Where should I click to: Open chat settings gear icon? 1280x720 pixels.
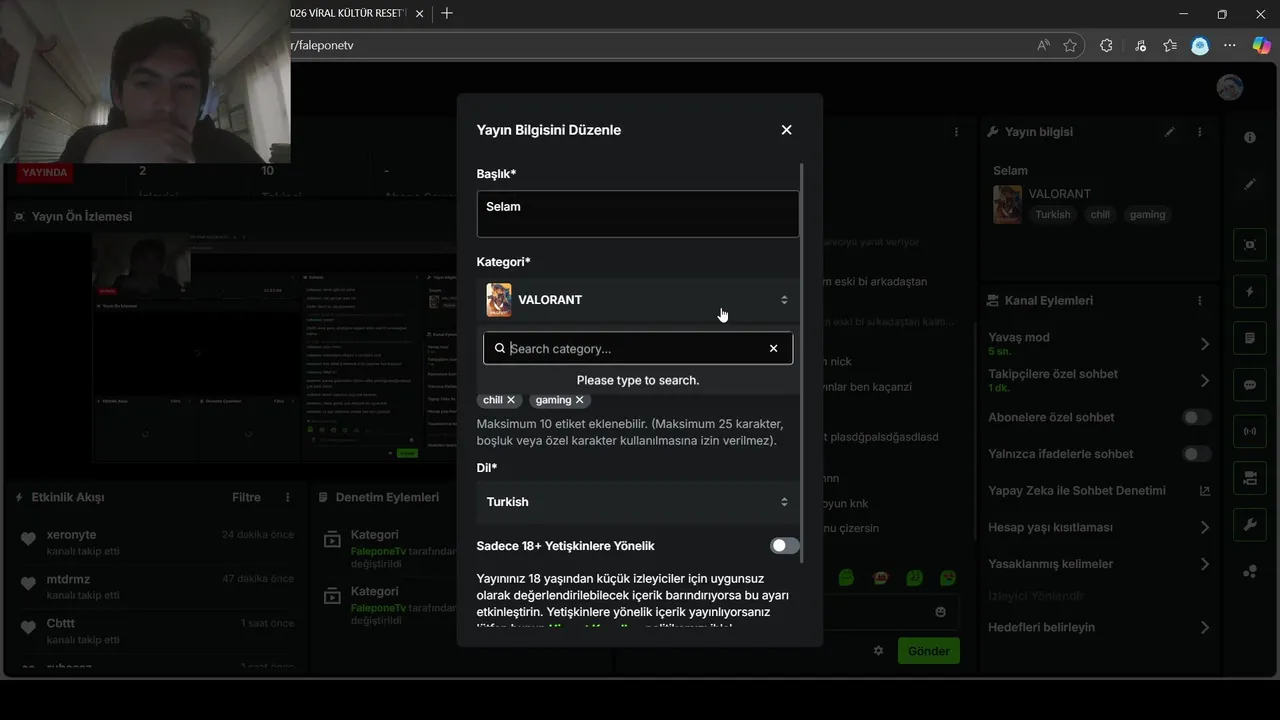[x=878, y=651]
